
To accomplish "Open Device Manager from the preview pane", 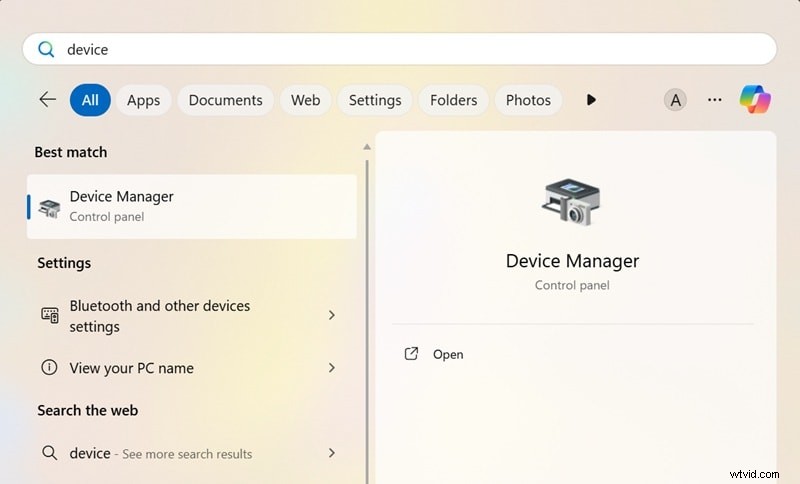I will point(447,354).
